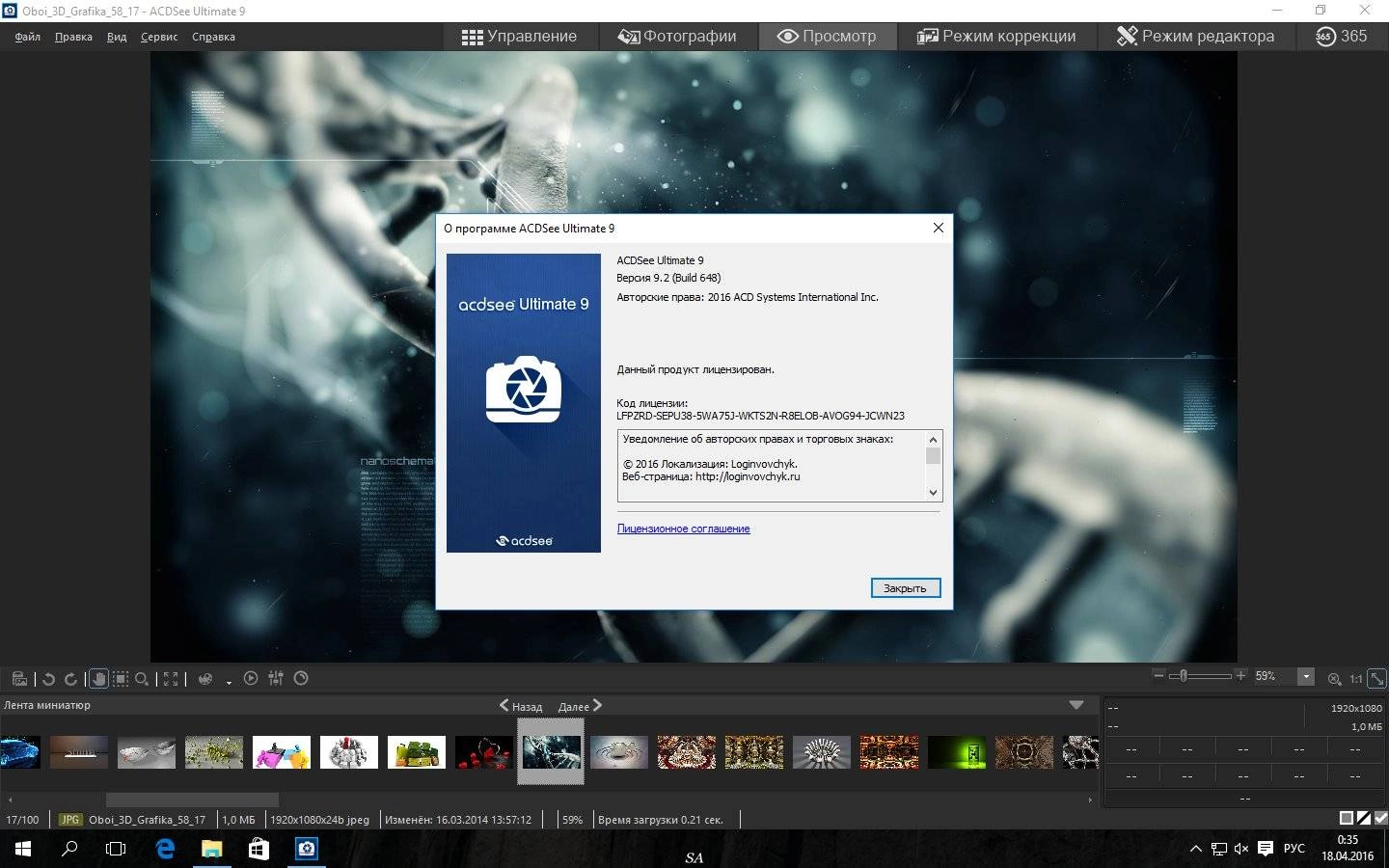Click the zoom in plus button
1389x868 pixels.
pyautogui.click(x=1240, y=676)
